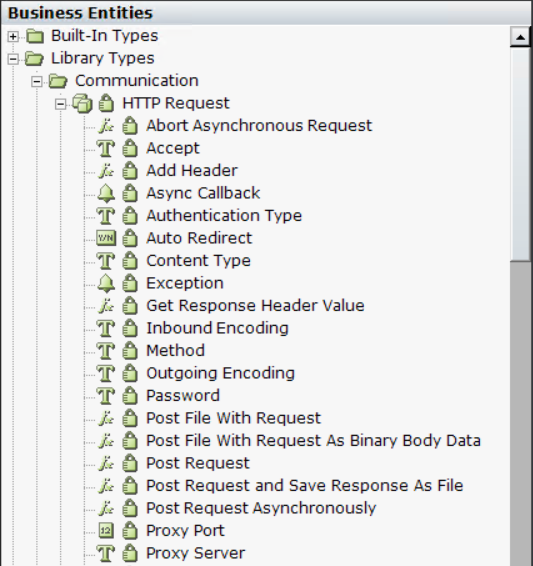Click the scrollbar up arrow button
533x566 pixels.
[520, 37]
